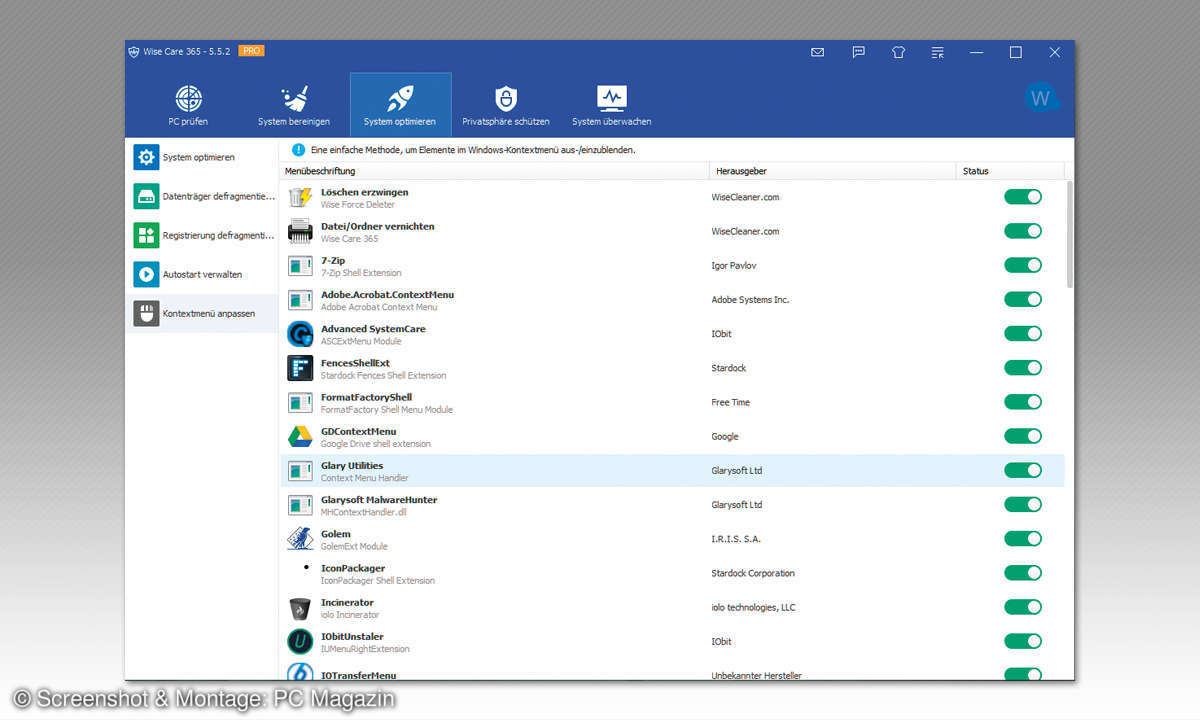This screenshot has width=1200, height=720.
Task: Click the FormatFactoryShell row icon
Action: coord(300,402)
